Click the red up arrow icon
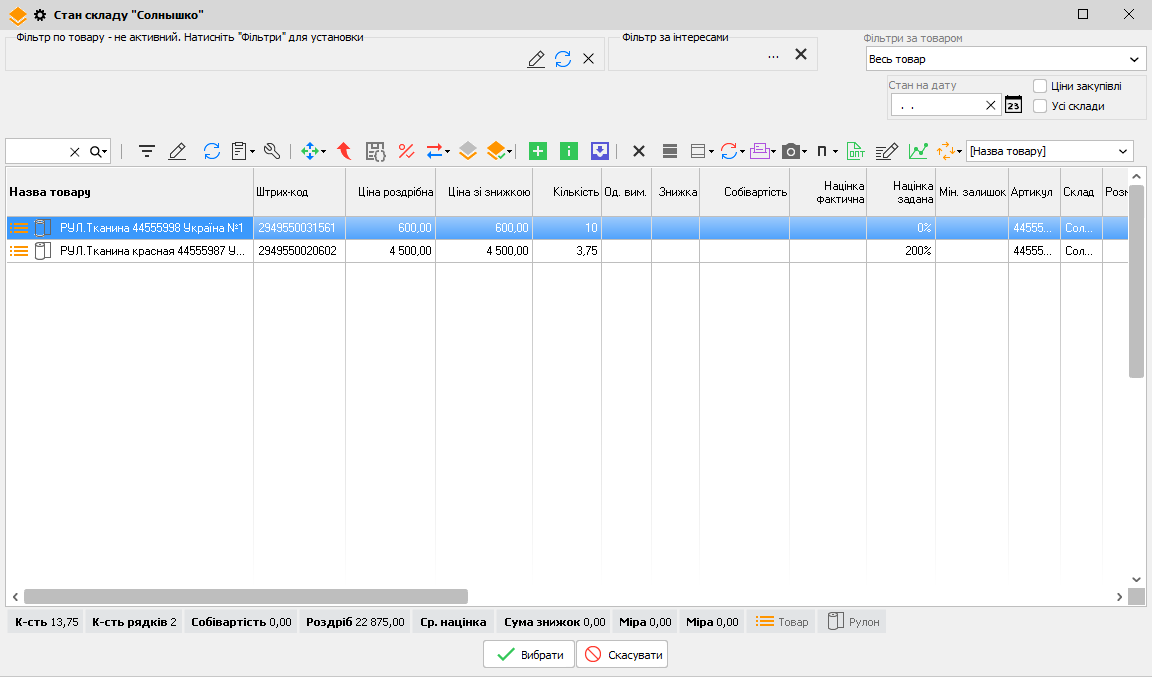This screenshot has height=677, width=1152. click(344, 151)
